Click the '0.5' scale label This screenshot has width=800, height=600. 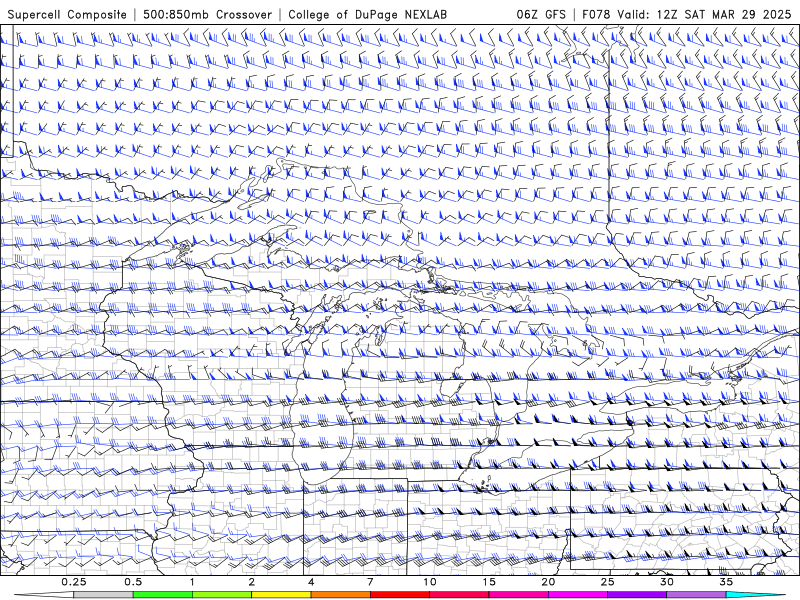[x=133, y=582]
